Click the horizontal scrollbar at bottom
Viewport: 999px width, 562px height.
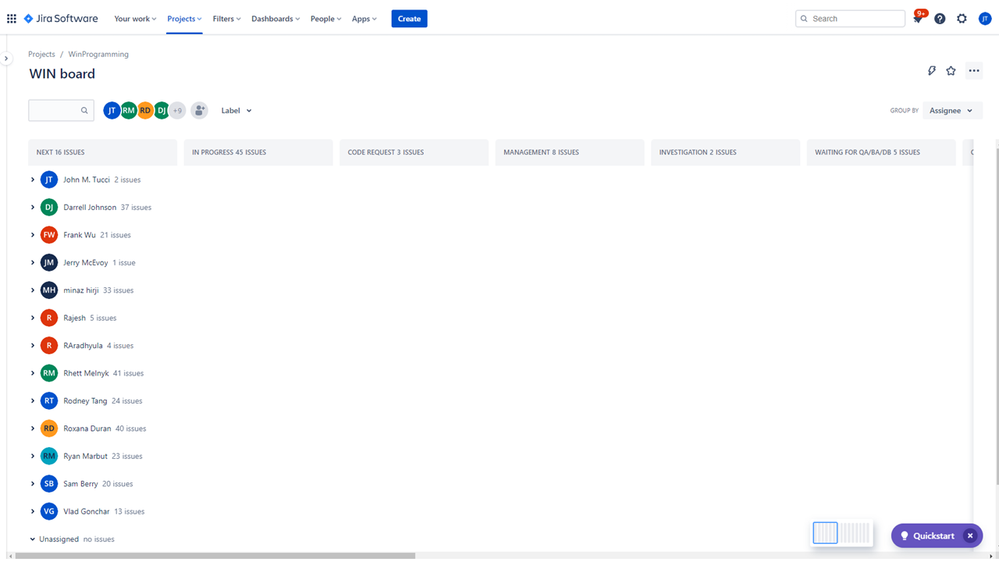pyautogui.click(x=215, y=556)
